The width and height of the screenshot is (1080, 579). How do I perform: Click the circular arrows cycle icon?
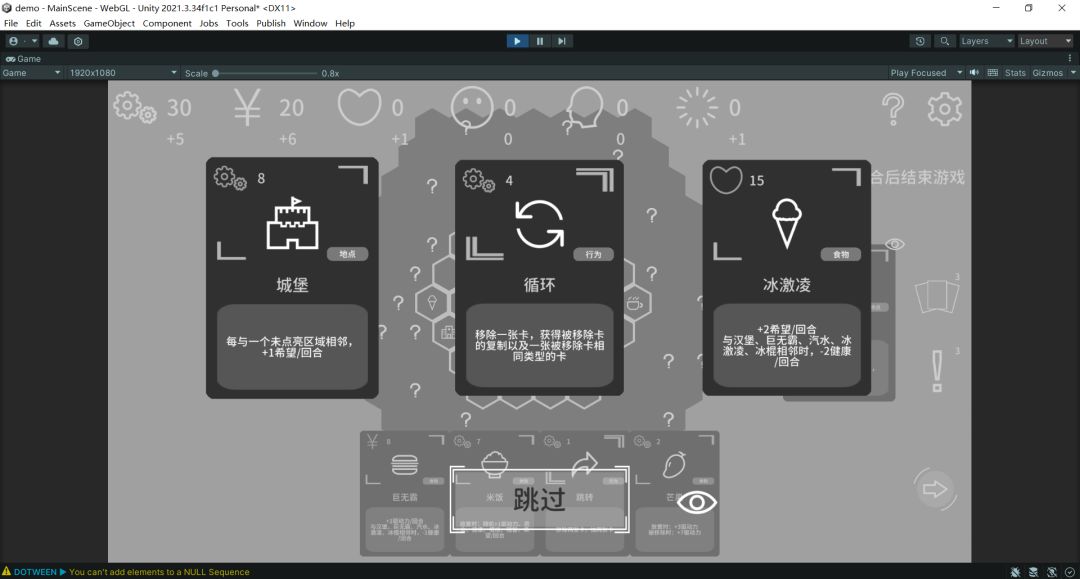tap(539, 224)
